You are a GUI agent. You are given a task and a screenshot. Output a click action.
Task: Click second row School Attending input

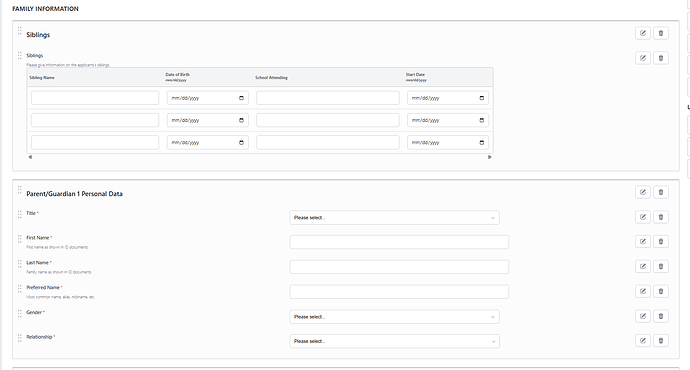(328, 120)
